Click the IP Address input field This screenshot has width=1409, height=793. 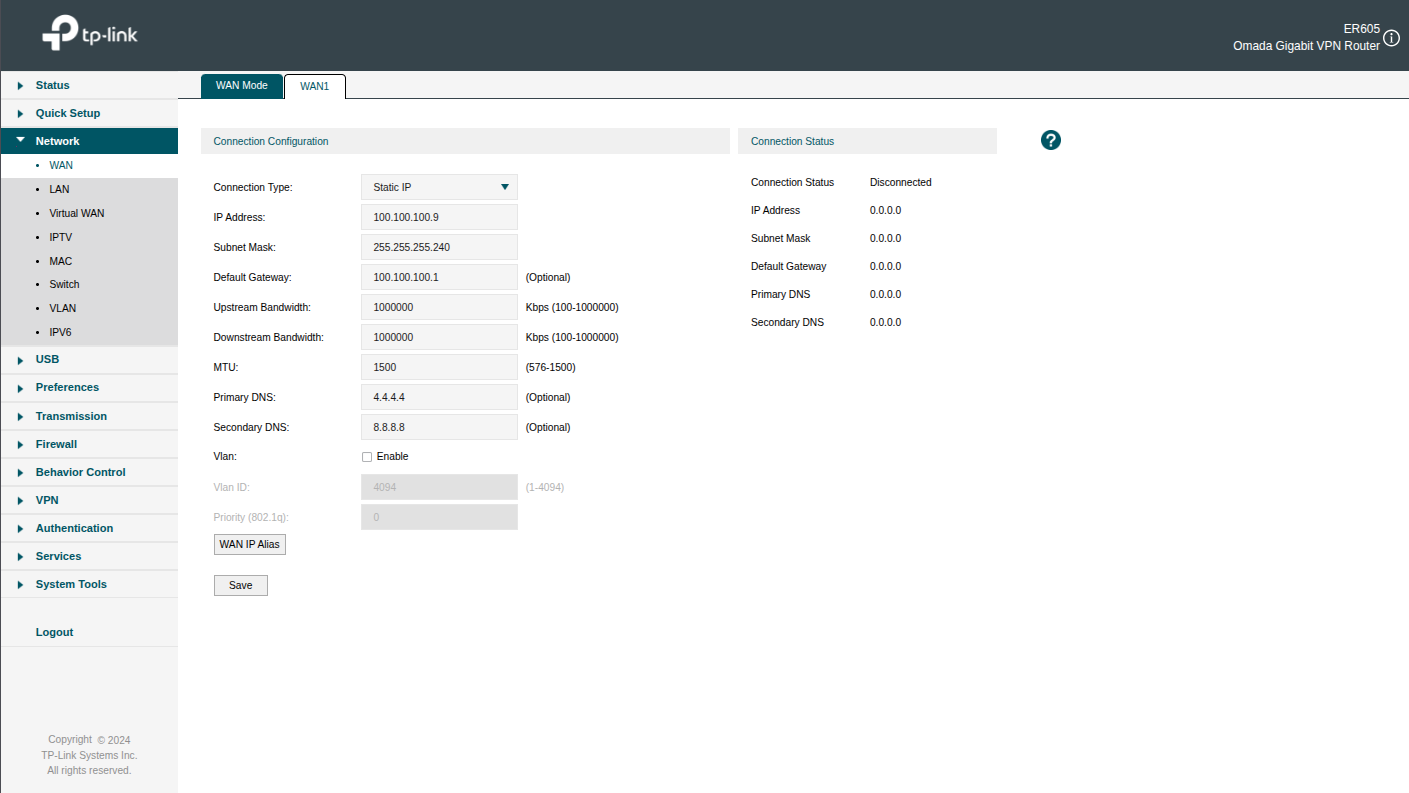(439, 217)
